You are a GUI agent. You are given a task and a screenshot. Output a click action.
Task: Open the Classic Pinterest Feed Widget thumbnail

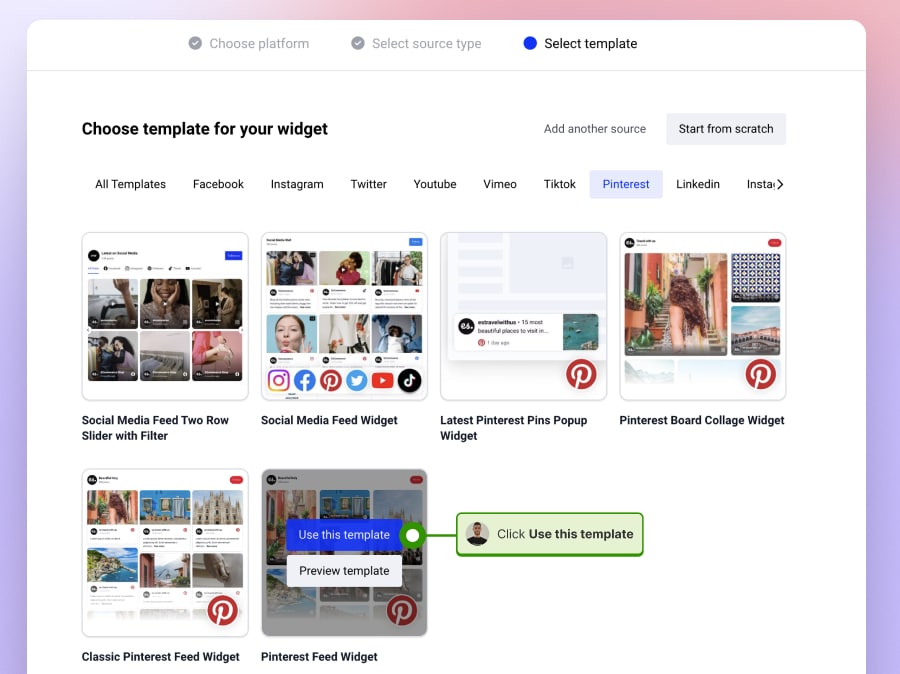(165, 553)
